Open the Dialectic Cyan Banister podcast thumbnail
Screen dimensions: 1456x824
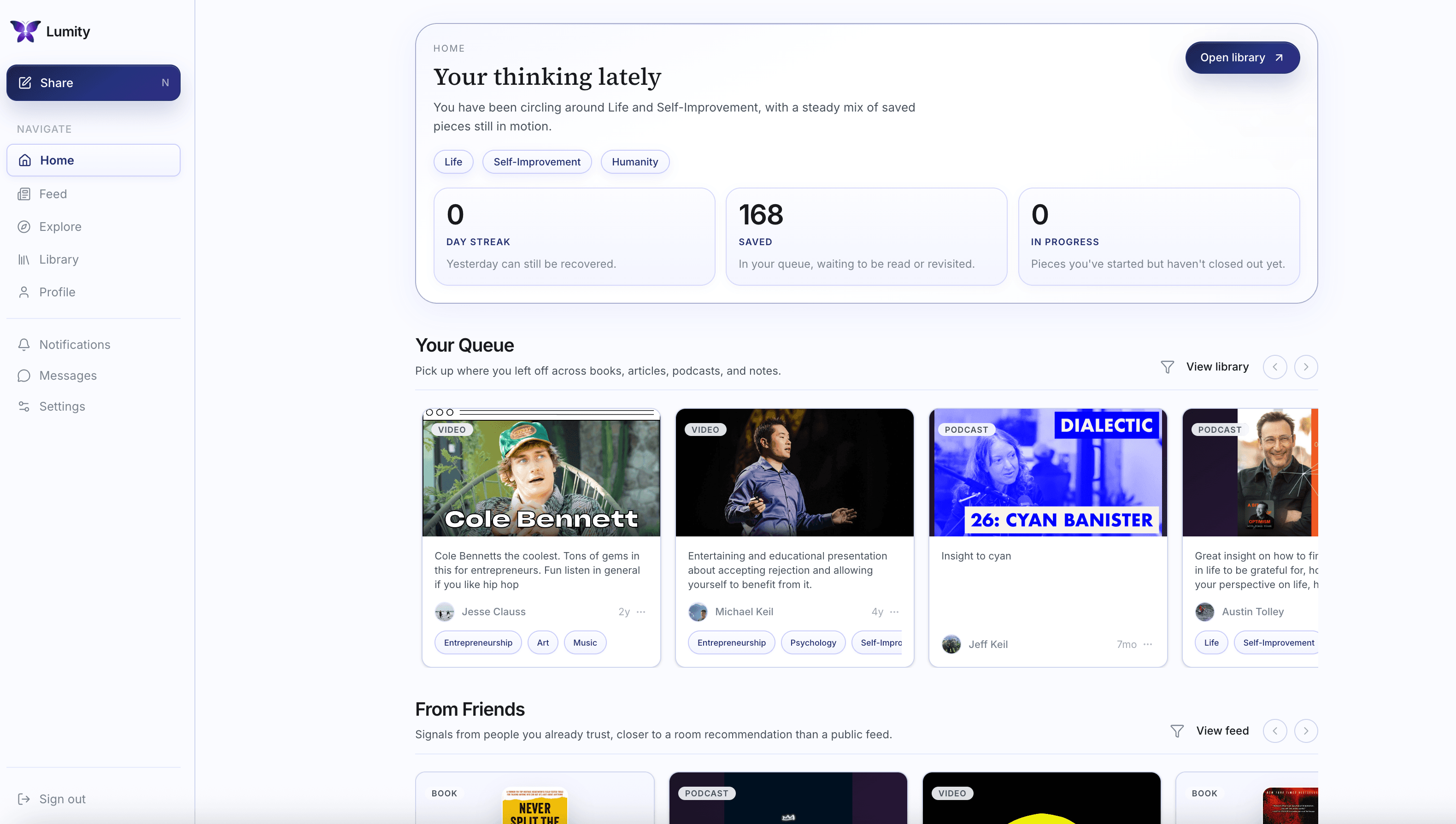[1048, 472]
